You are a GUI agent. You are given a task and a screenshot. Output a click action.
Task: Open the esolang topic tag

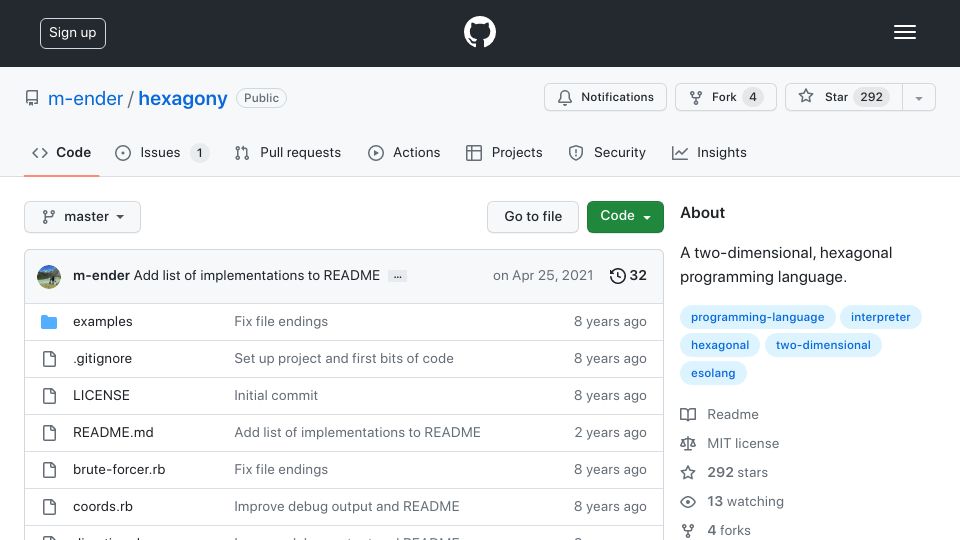pyautogui.click(x=713, y=373)
